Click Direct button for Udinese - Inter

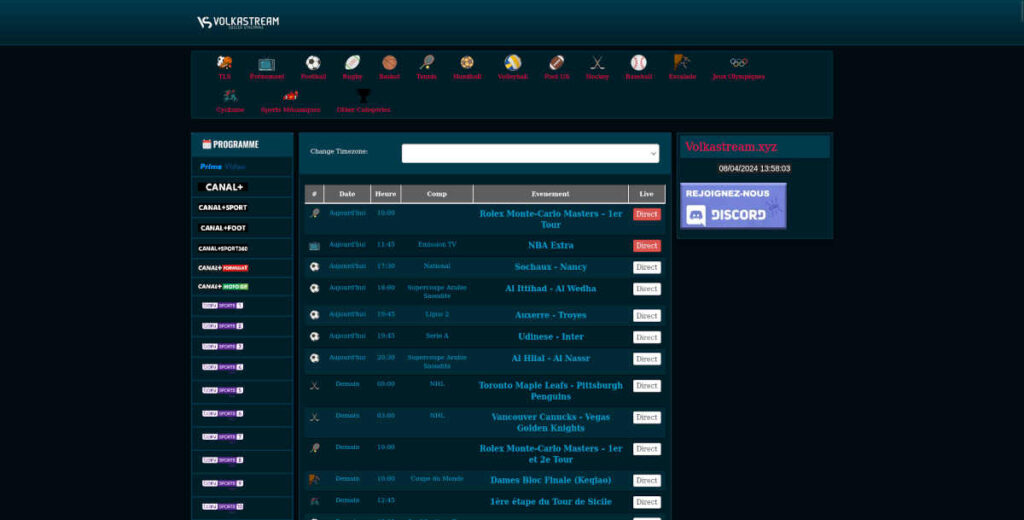click(x=647, y=337)
